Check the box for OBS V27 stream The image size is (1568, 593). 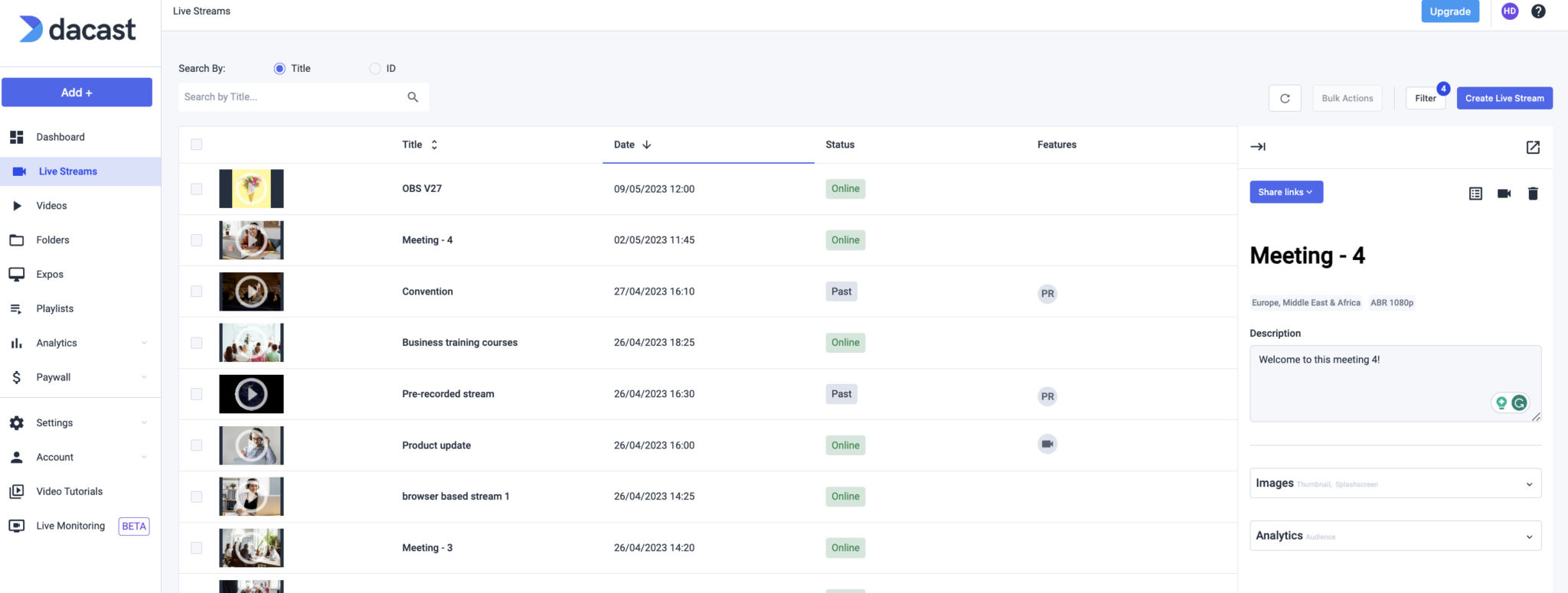point(197,189)
